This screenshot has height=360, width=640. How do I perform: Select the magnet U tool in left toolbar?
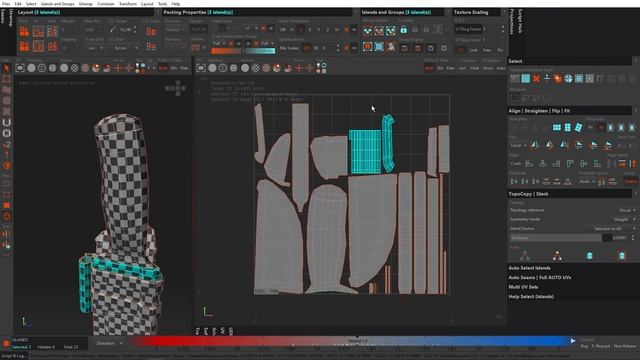(x=7, y=122)
